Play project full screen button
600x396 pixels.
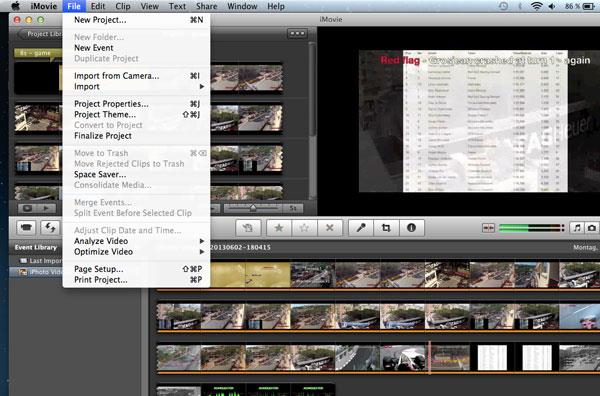click(27, 208)
